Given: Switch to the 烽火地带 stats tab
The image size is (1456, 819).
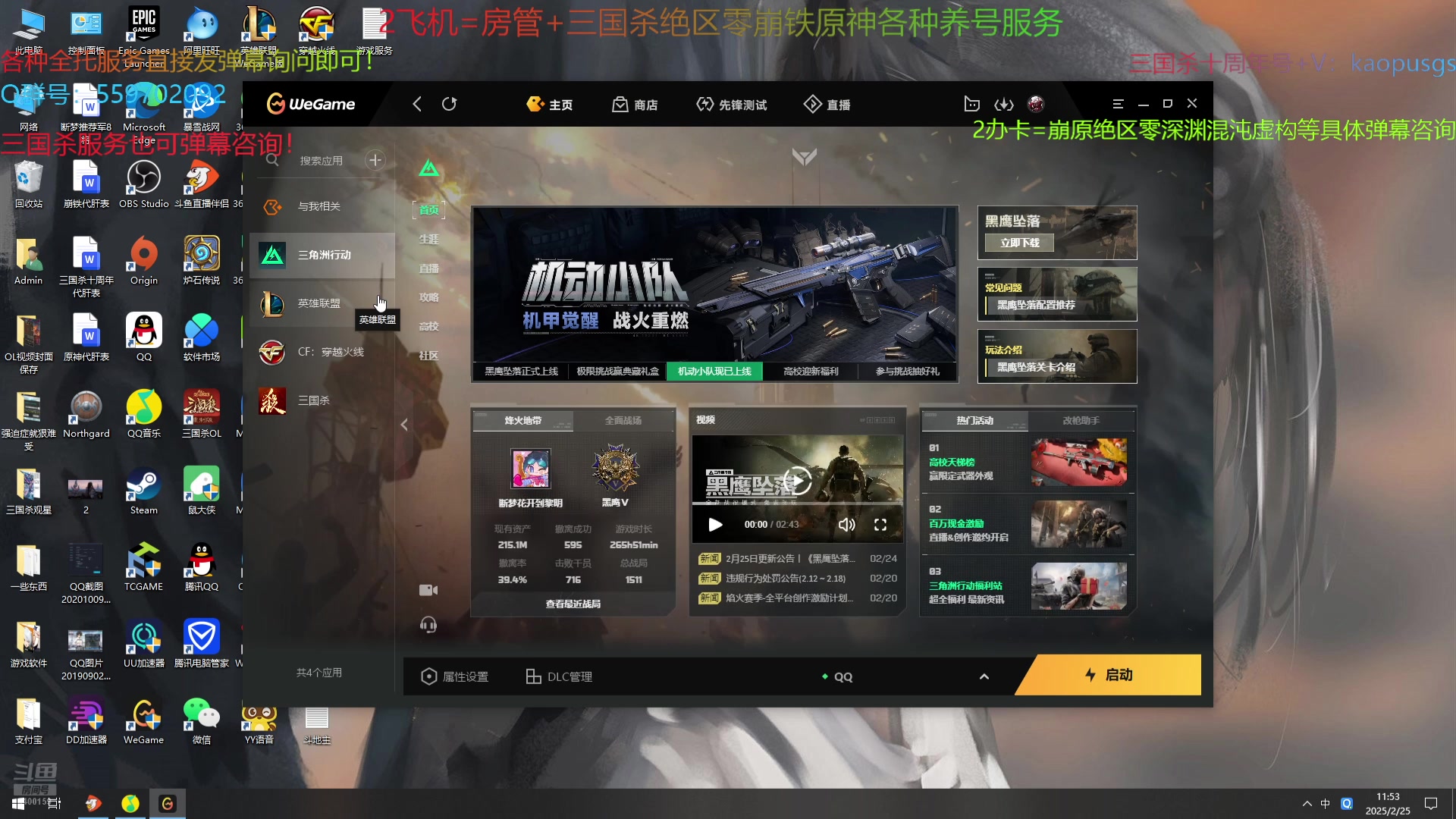Looking at the screenshot, I should (x=523, y=420).
